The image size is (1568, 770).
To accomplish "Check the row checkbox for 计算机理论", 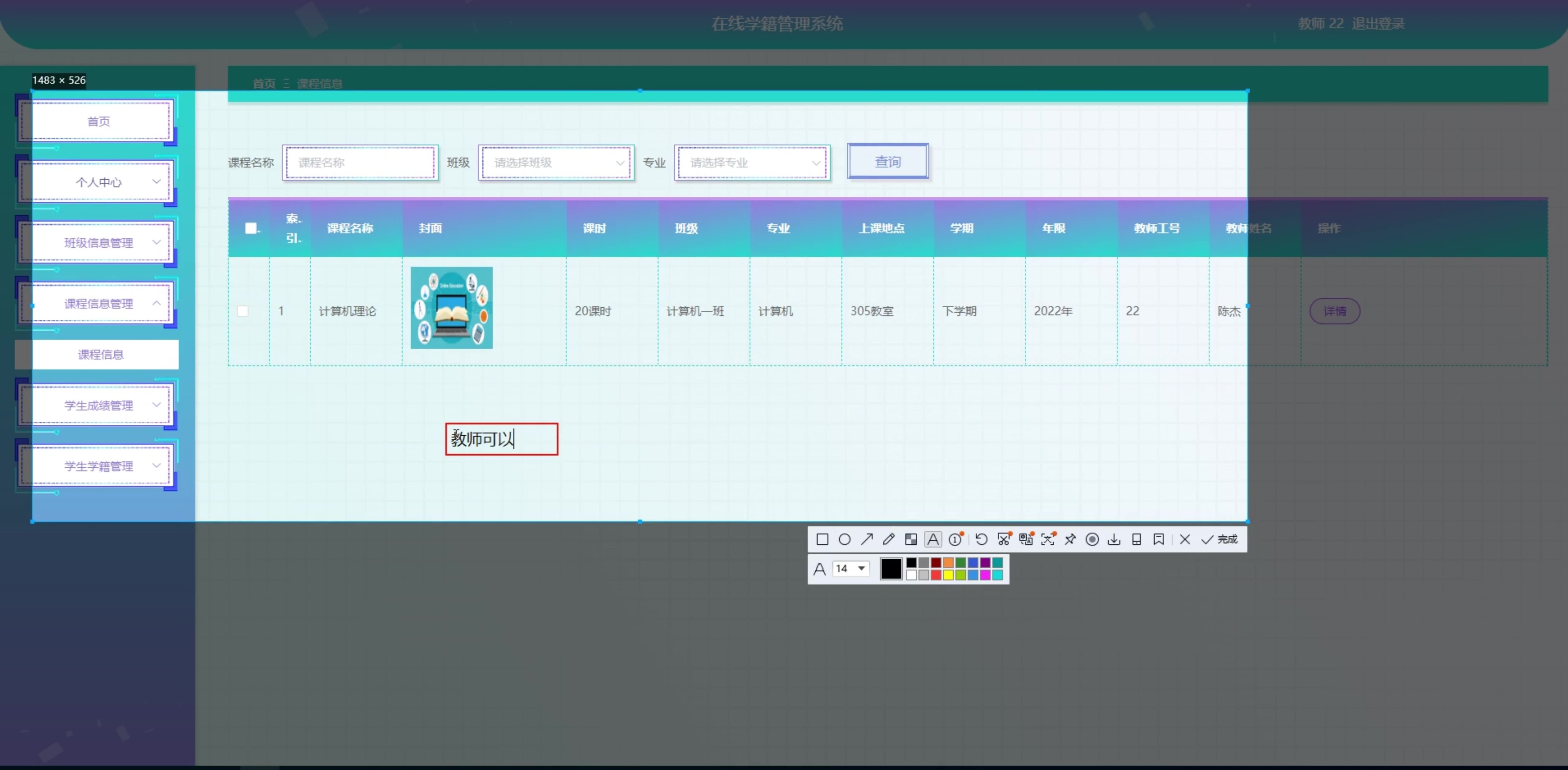I will (x=242, y=311).
